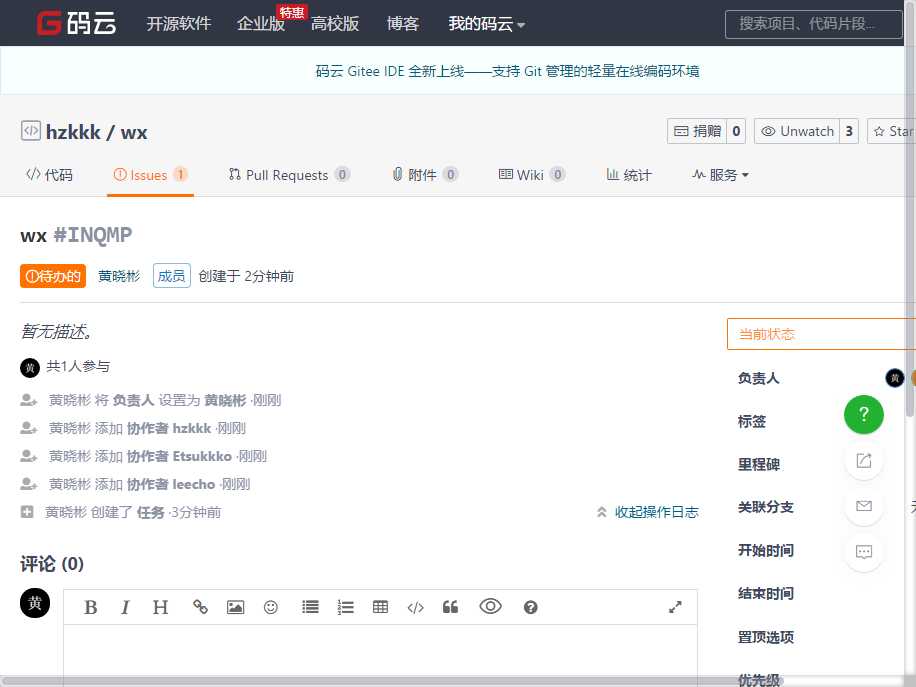Open the emoji picker in editor

(270, 608)
